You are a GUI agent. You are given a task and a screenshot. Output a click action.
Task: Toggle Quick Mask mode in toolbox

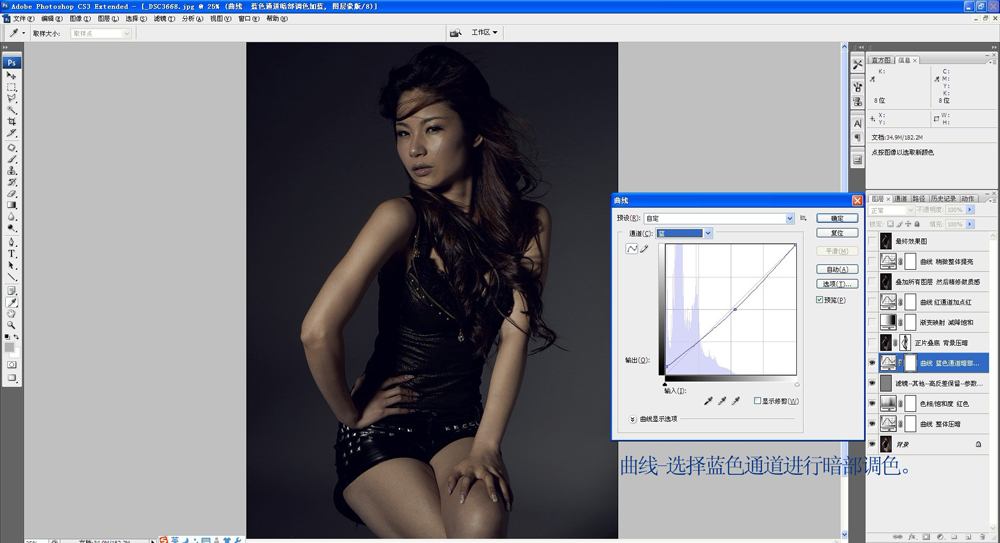tap(11, 365)
